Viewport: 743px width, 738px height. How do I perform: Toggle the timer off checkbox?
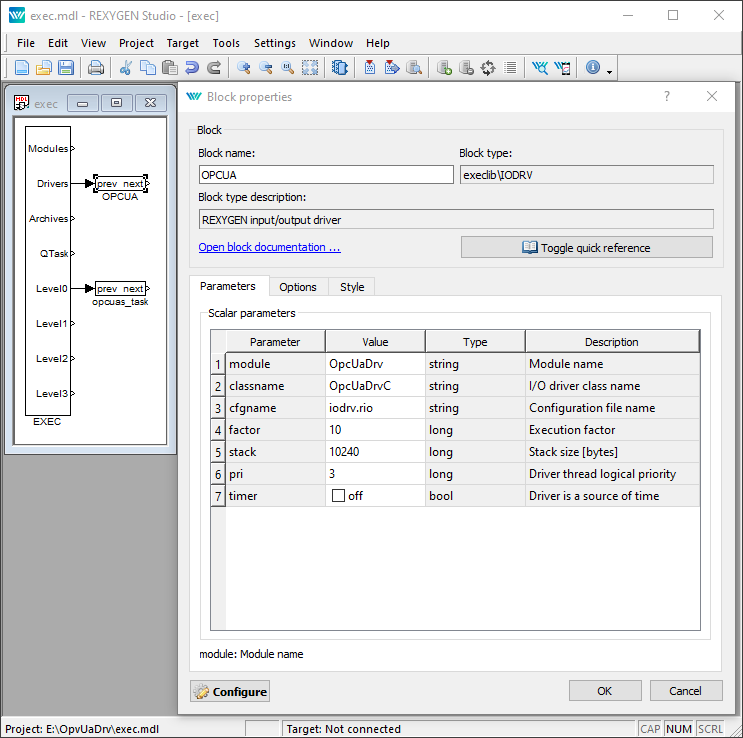338,496
